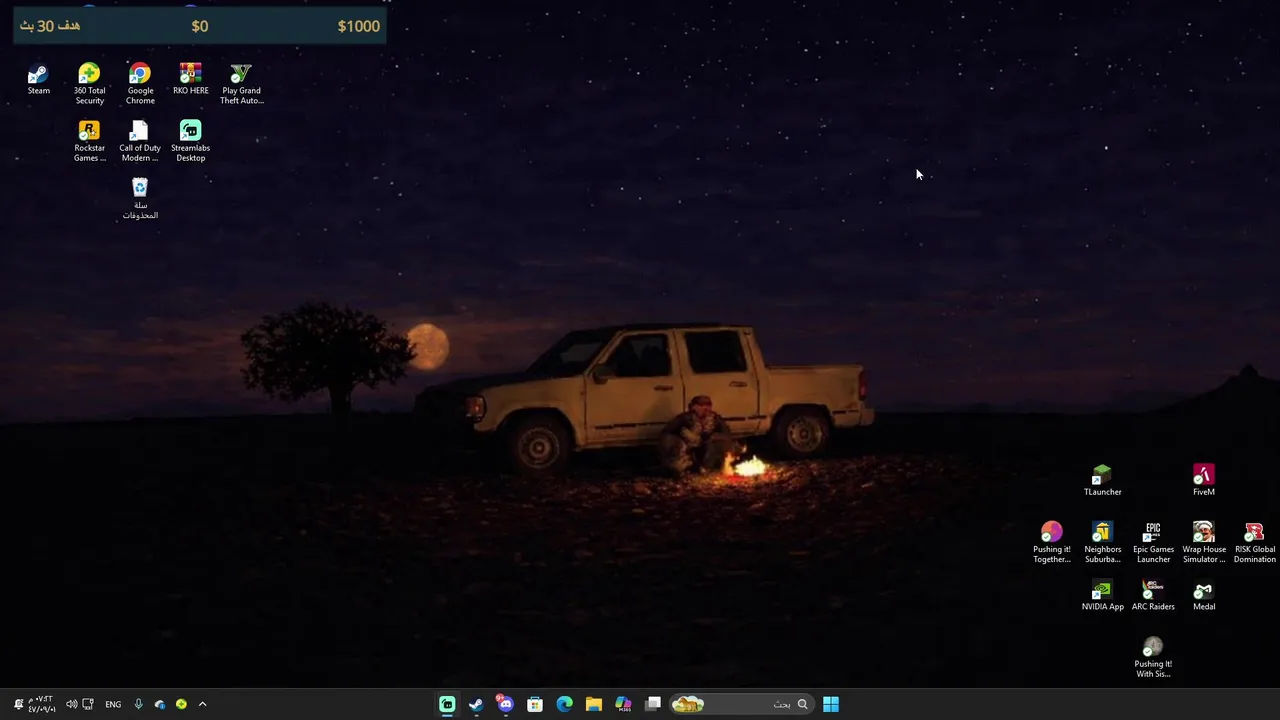This screenshot has height=720, width=1280.
Task: Click the $0 amount in goal overlay
Action: [x=200, y=26]
